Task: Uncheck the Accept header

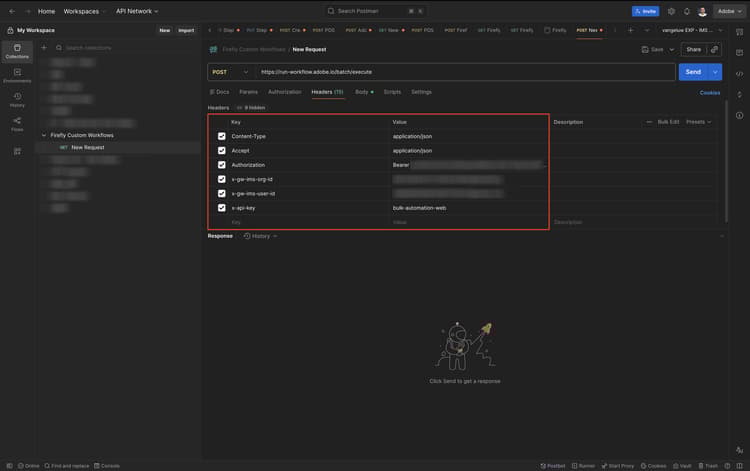Action: click(221, 151)
